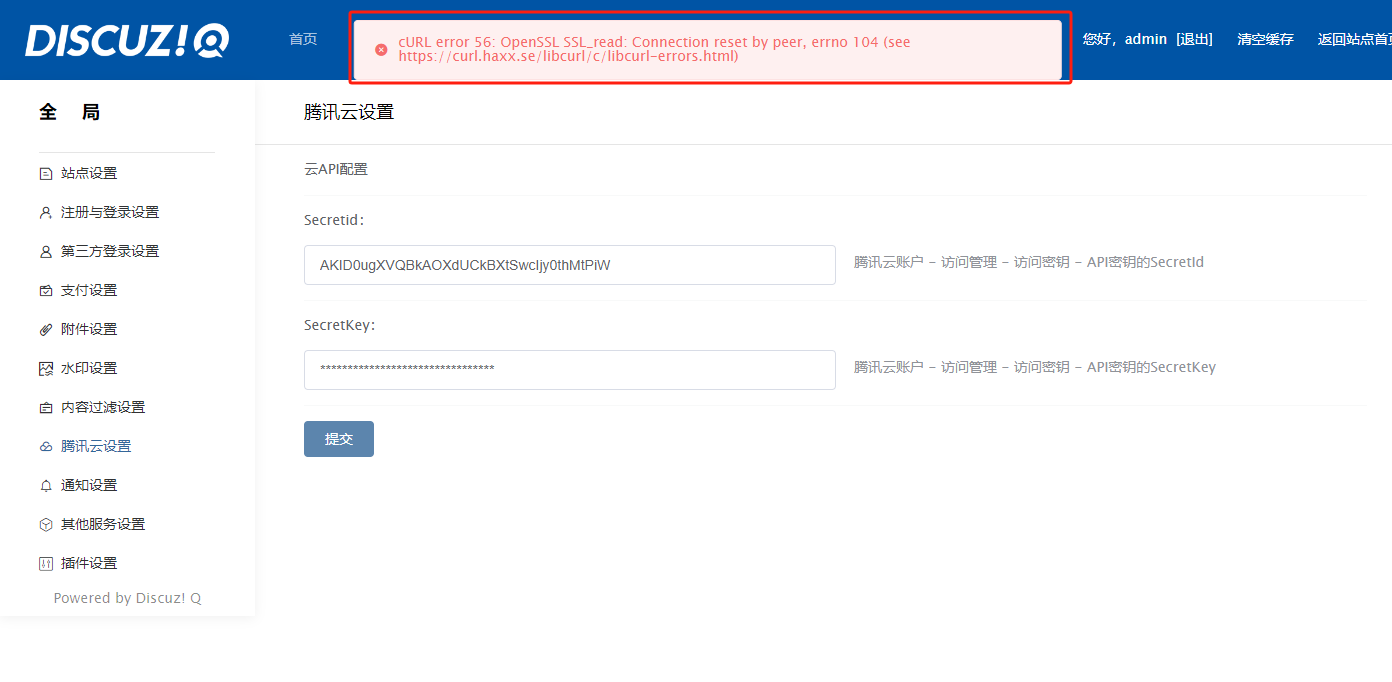The height and width of the screenshot is (682, 1392).
Task: Click the SecretKey hint text on right
Action: (1035, 367)
